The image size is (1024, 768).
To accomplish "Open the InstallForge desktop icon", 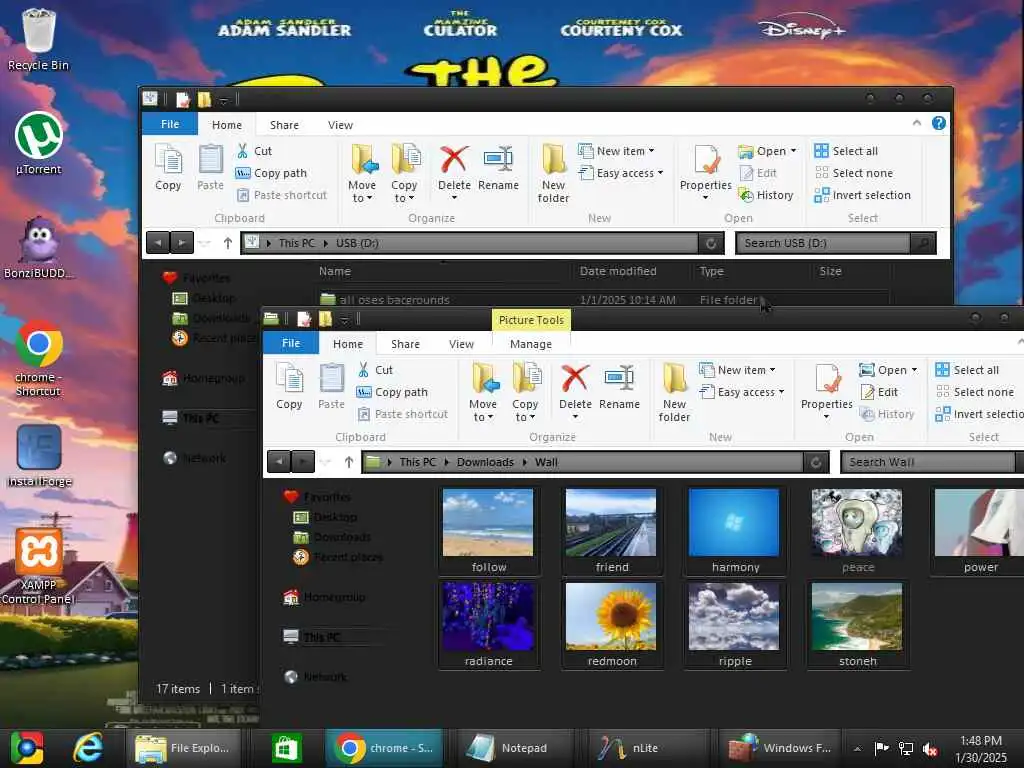I will pos(39,456).
